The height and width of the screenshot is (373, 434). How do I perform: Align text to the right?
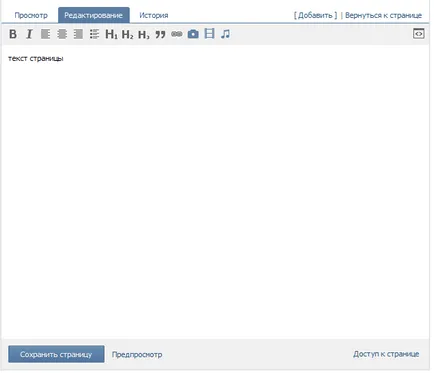pos(78,34)
